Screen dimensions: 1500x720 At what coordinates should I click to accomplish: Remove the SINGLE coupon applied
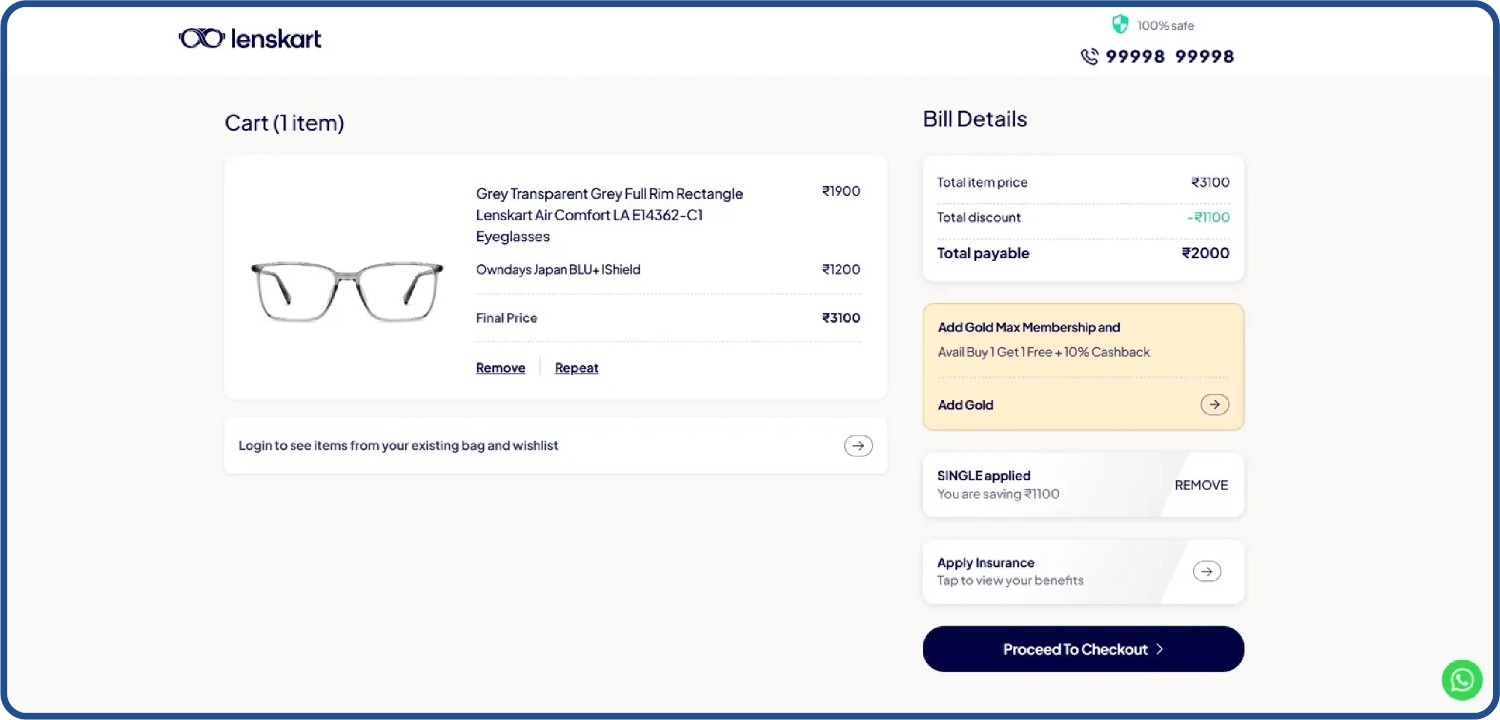point(1200,485)
